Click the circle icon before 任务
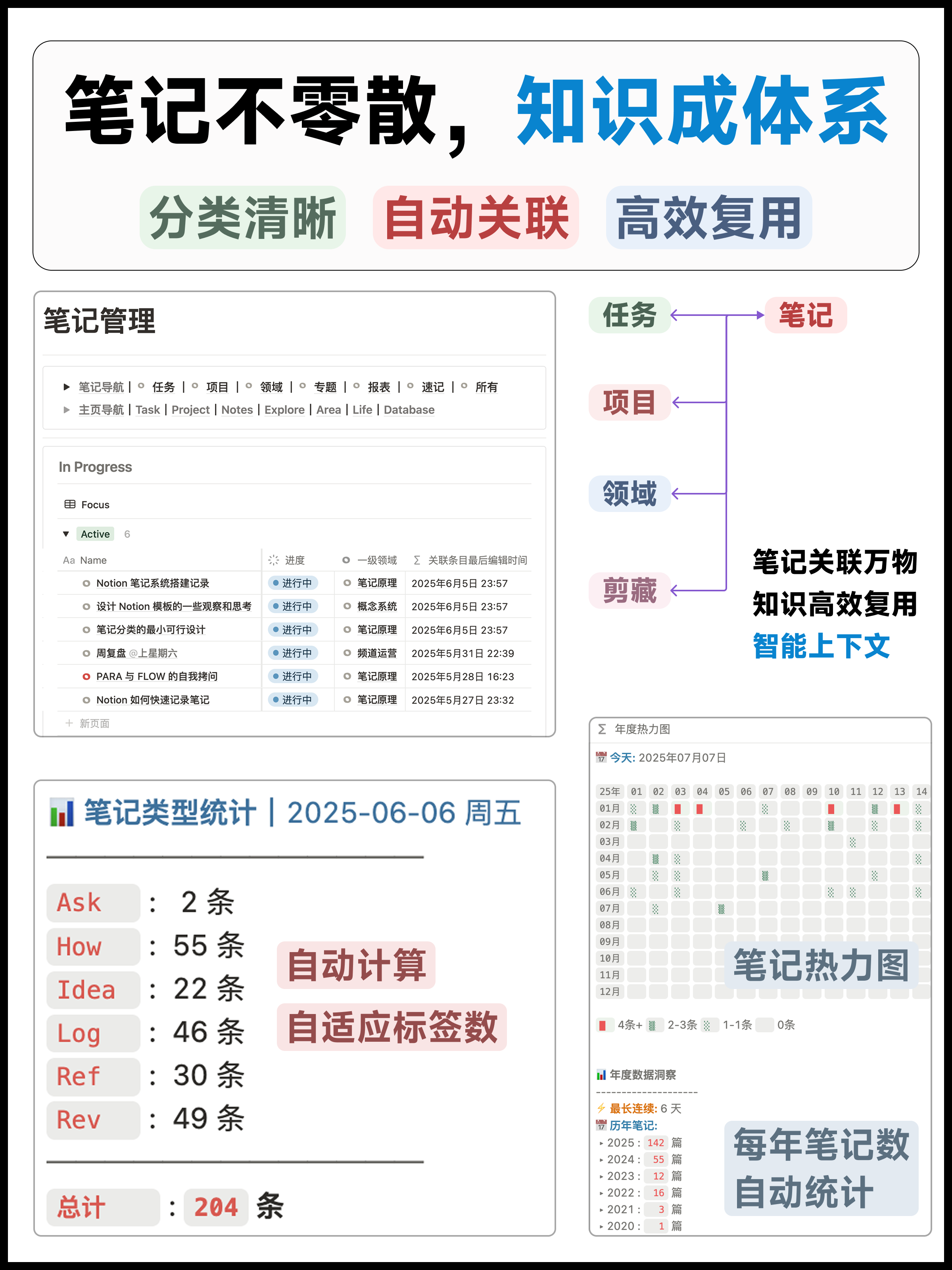 tap(141, 386)
